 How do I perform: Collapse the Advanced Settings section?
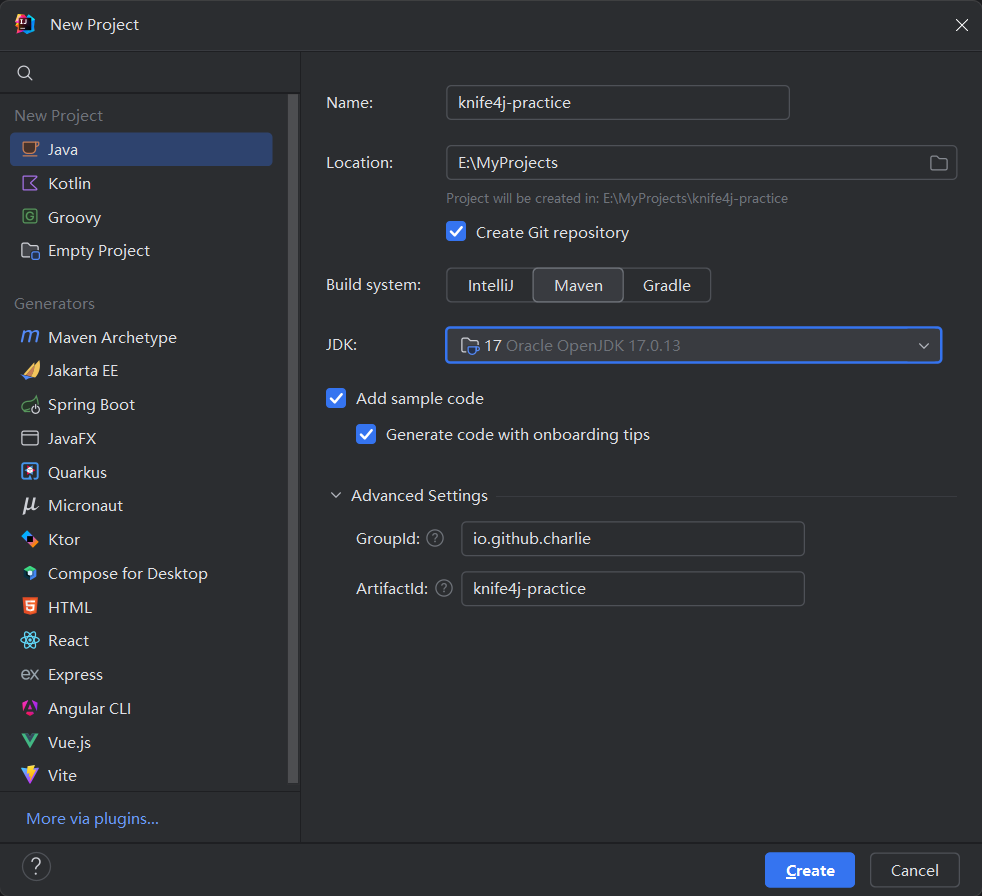(x=336, y=495)
